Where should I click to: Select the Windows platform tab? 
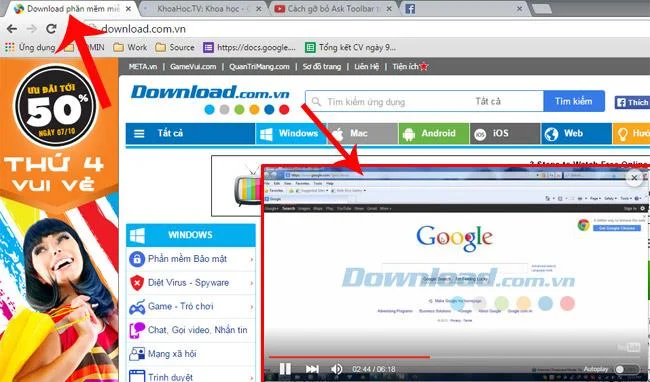[291, 133]
